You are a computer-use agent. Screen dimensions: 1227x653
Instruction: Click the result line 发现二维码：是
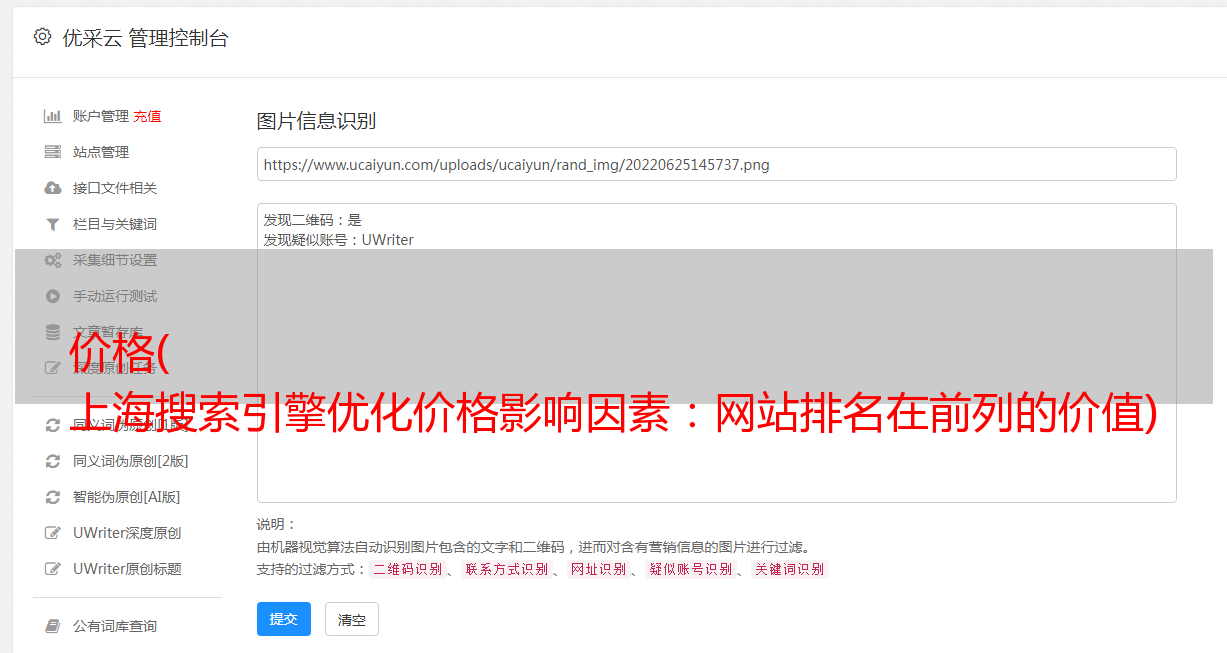click(312, 220)
